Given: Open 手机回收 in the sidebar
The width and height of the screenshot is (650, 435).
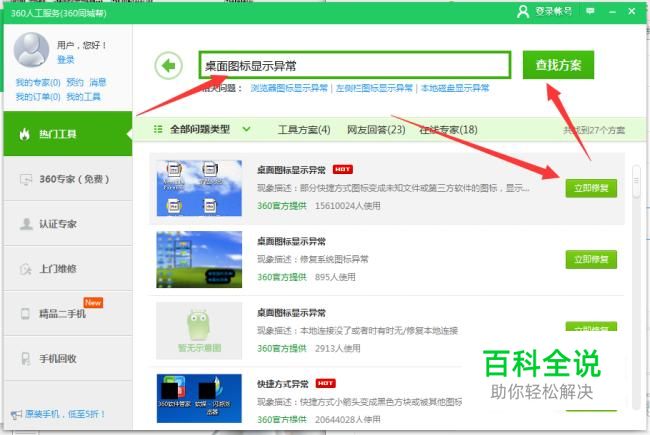Looking at the screenshot, I should point(68,358).
